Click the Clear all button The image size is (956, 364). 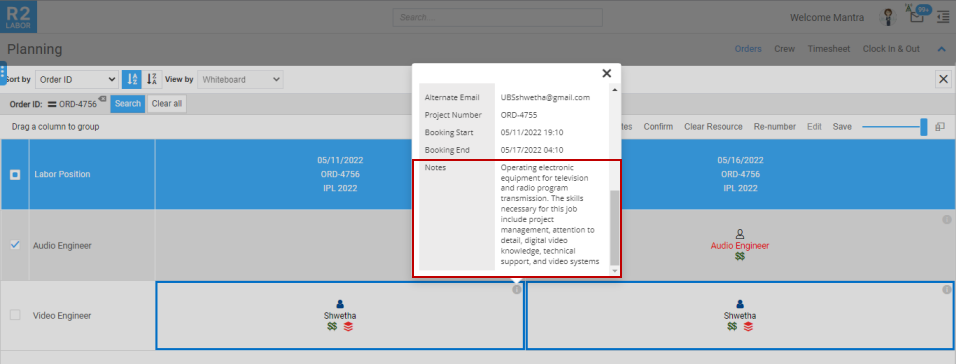coord(167,104)
